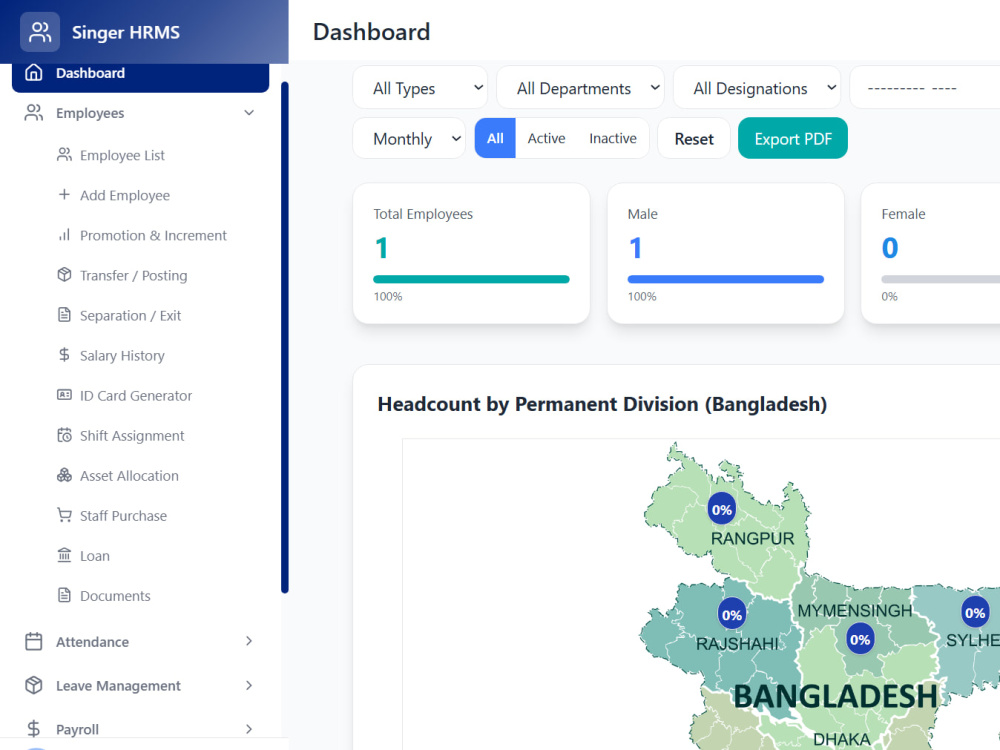
Task: Click the Employees people icon
Action: pos(34,113)
